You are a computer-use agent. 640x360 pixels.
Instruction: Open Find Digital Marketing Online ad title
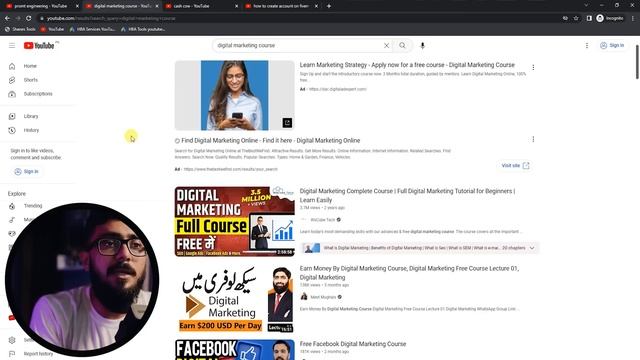[x=271, y=140]
